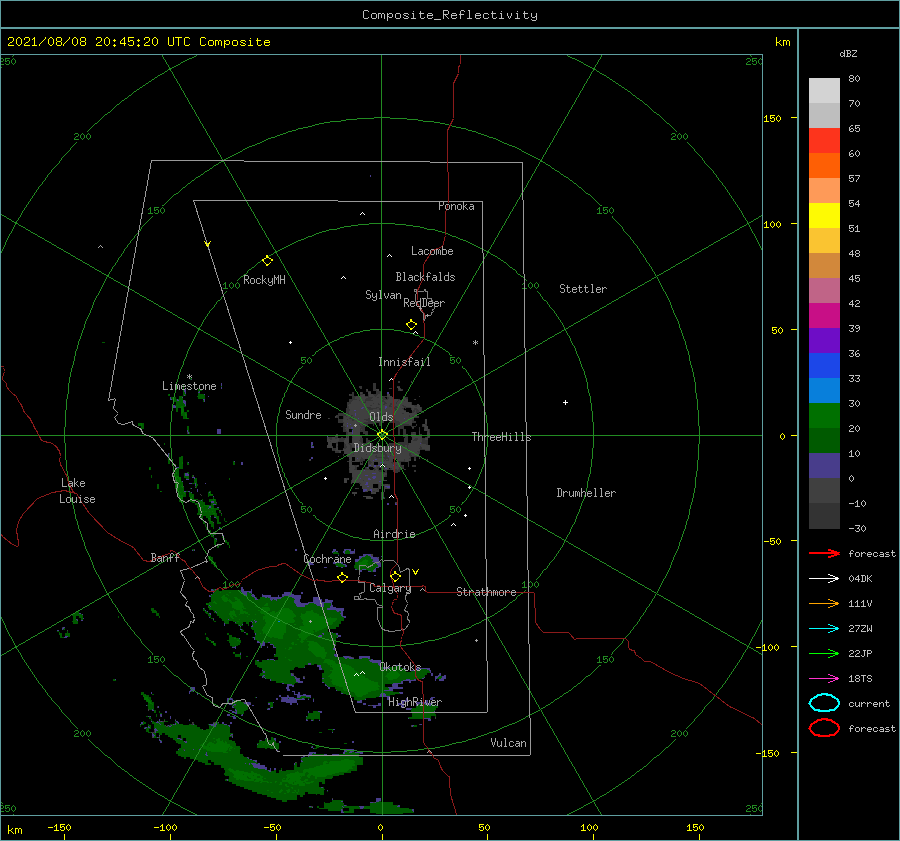Select the indigo 0–10 dBZ color swatch
Screen dimensions: 900x841
824,465
